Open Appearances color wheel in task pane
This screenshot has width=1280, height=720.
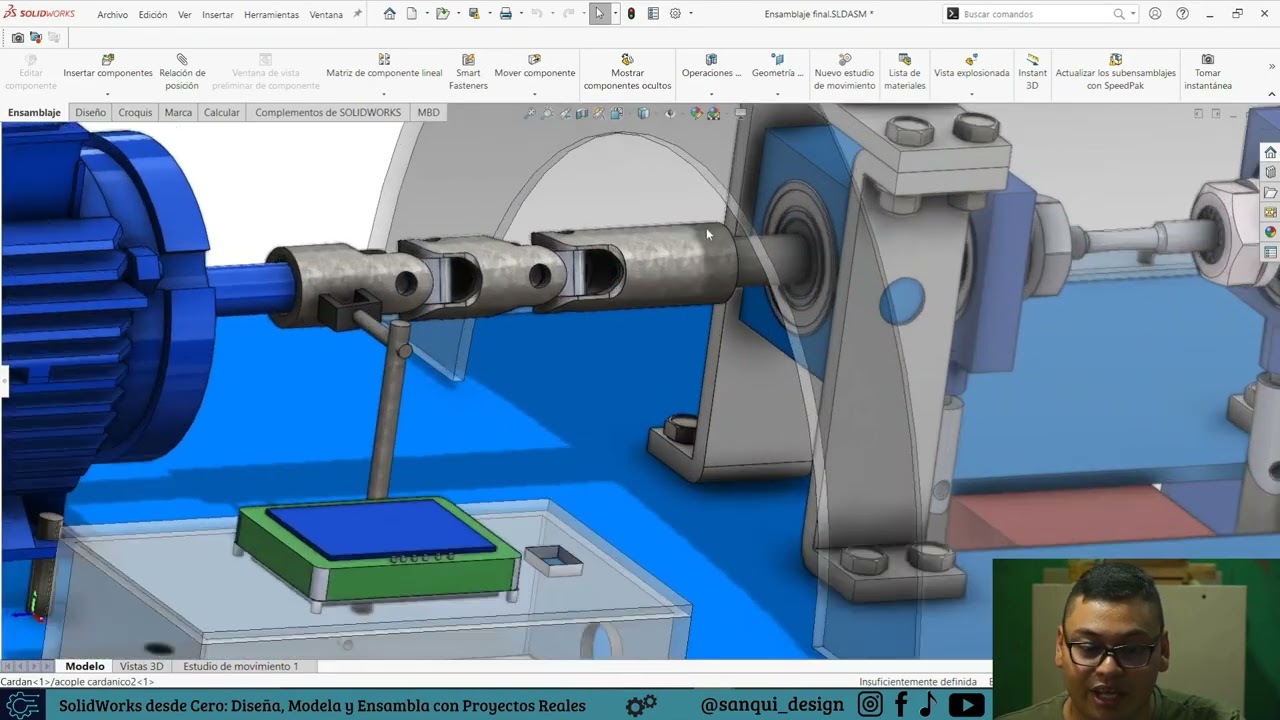(x=1270, y=232)
